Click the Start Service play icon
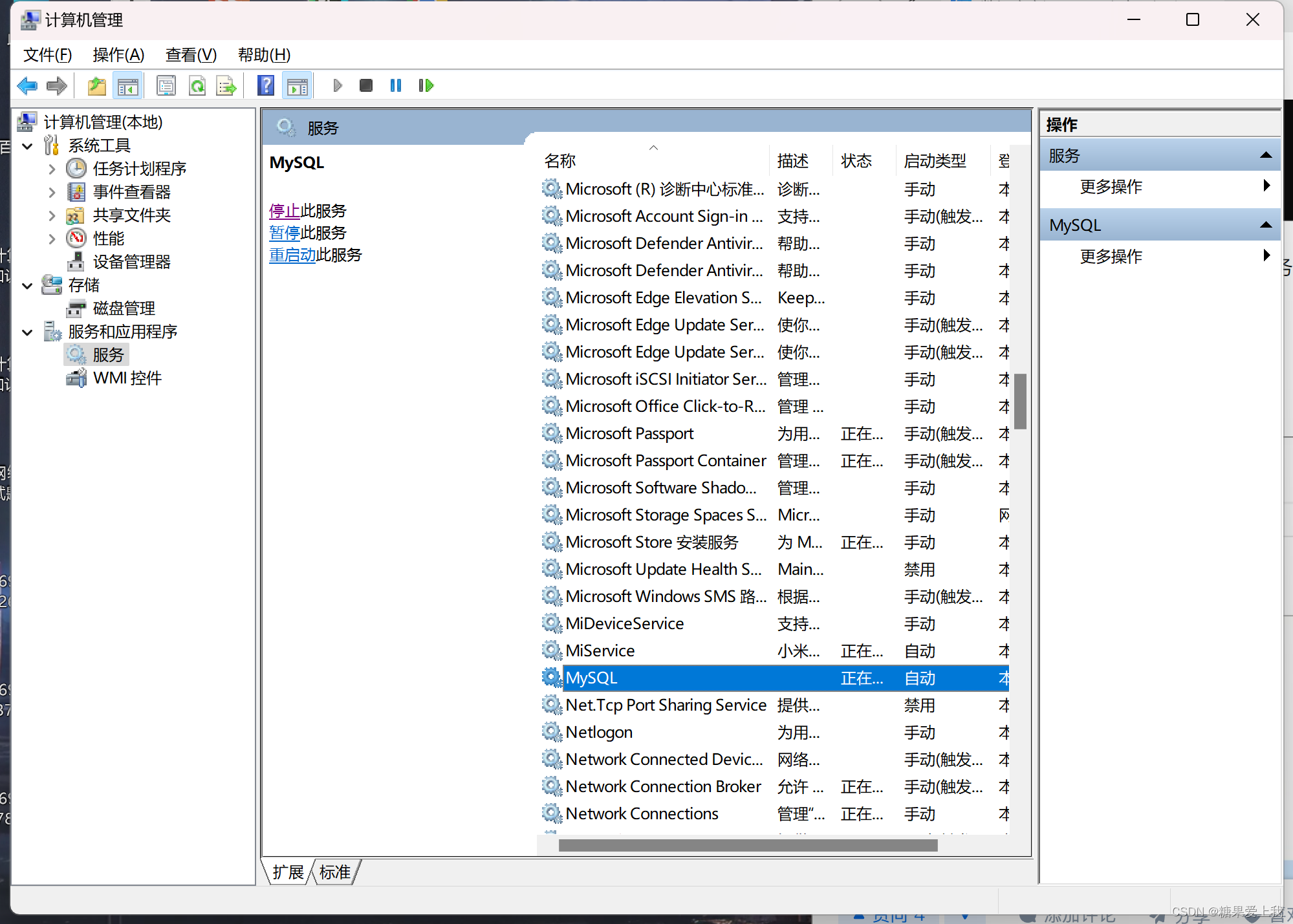Screen dimensions: 1293x924 [338, 85]
